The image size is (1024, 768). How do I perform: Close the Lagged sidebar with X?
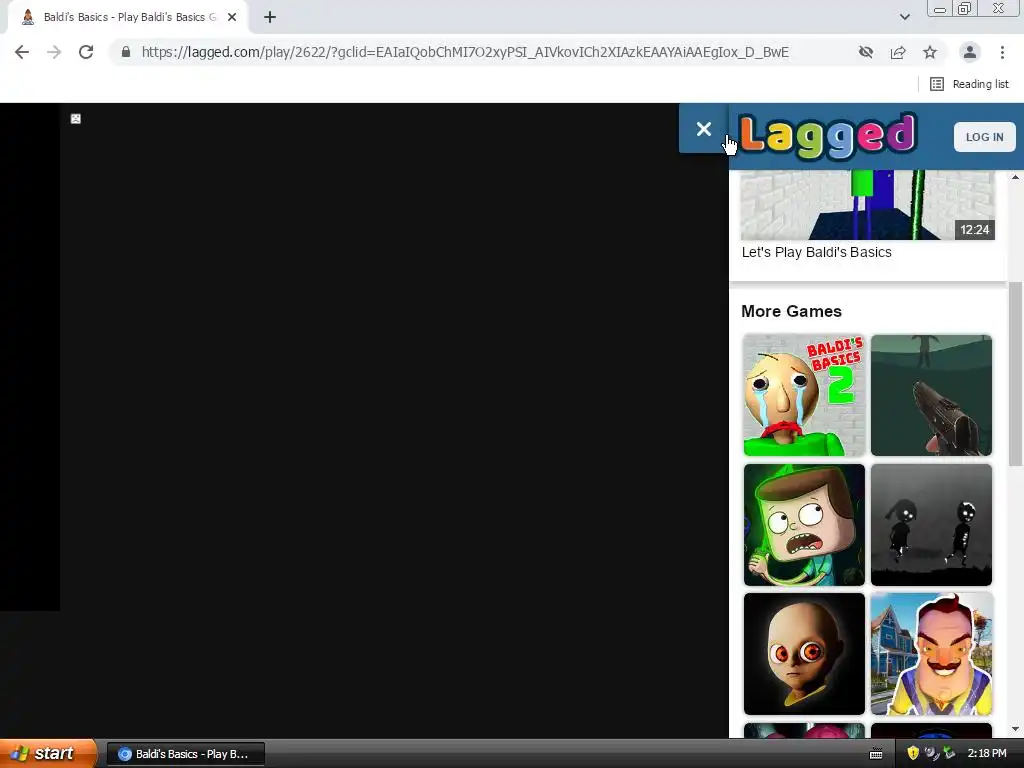tap(703, 129)
